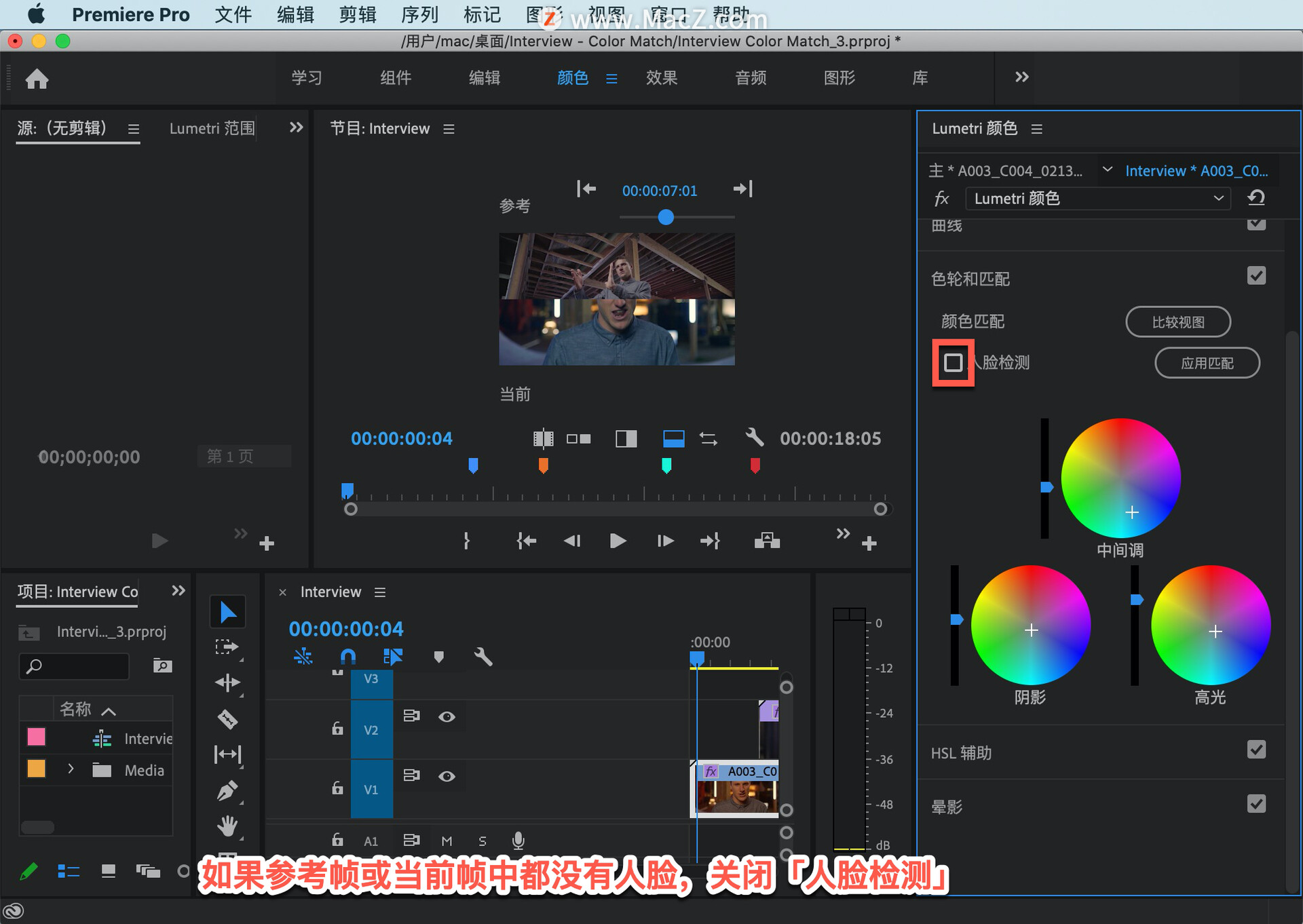Screen dimensions: 1303x924
Task: Expand the Media bin folder
Action: [x=71, y=769]
